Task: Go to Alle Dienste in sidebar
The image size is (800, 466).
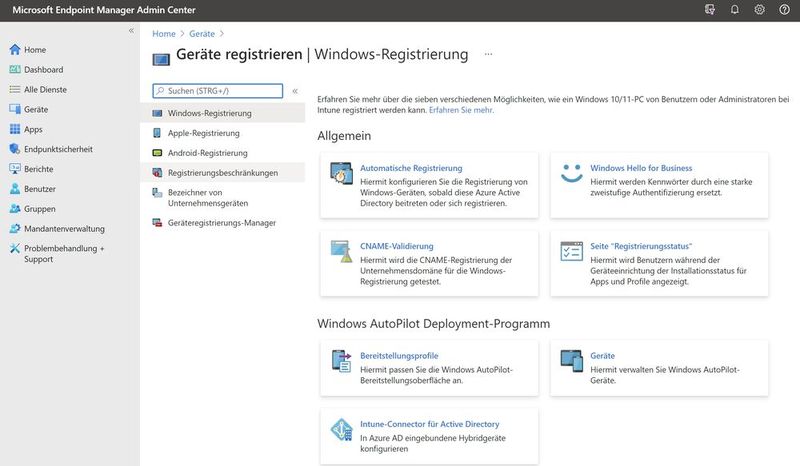Action: tap(45, 89)
